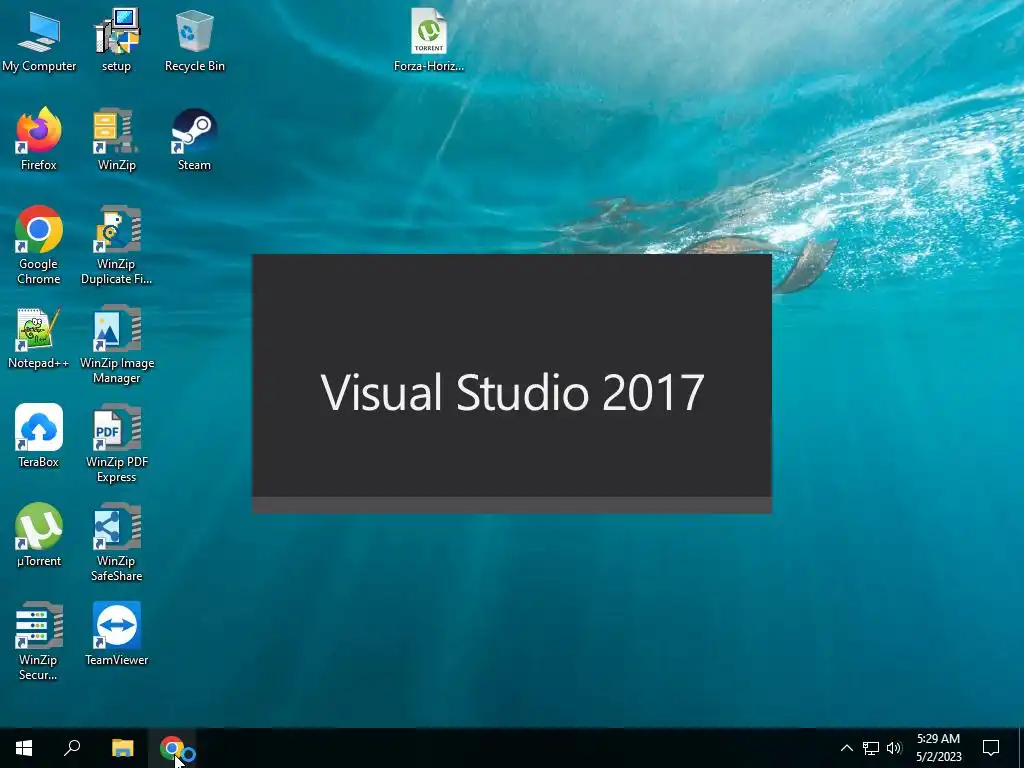
Task: Select the WinZip desktop shortcut
Action: coord(116,139)
